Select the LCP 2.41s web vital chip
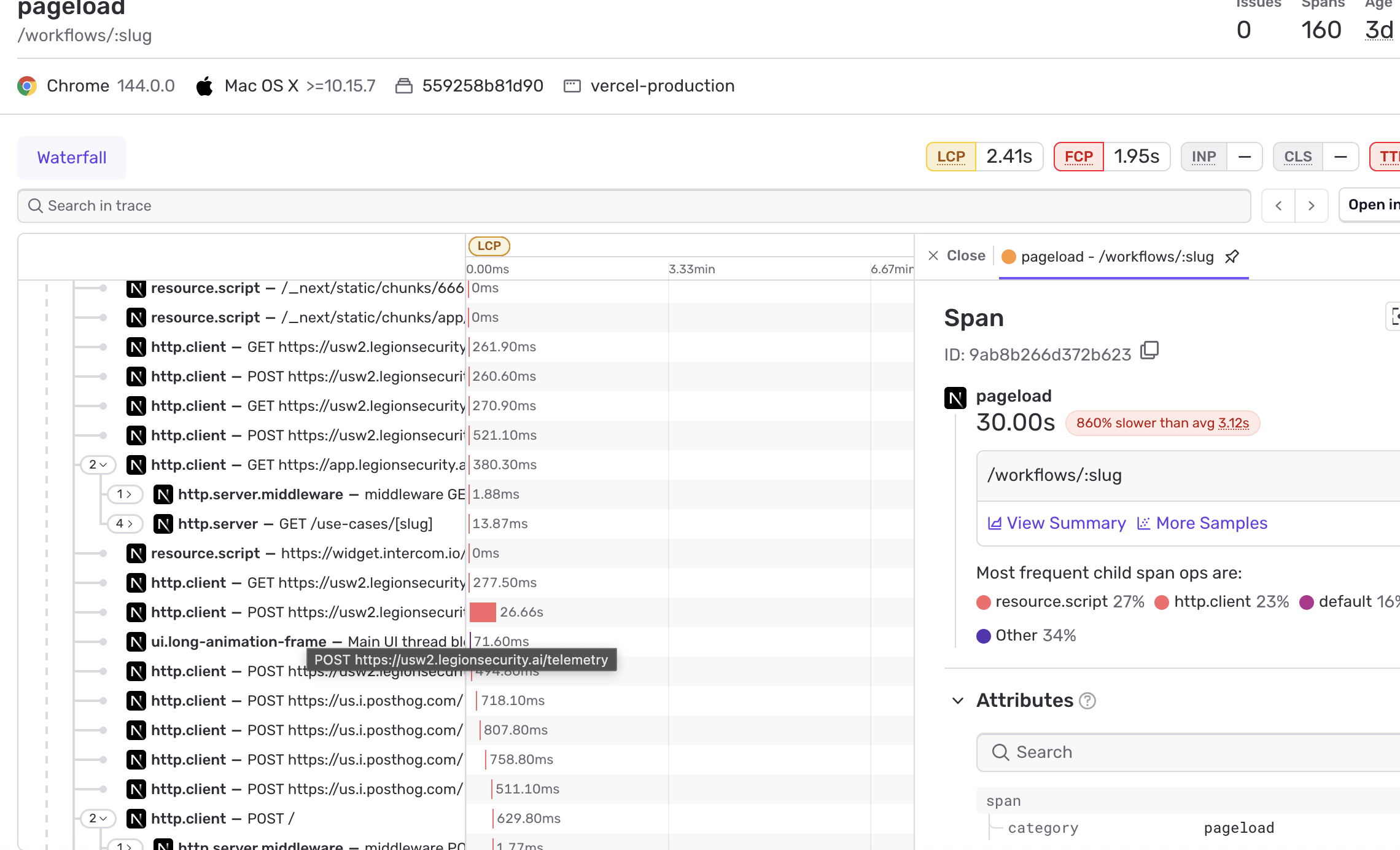The height and width of the screenshot is (850, 1400). 984,157
